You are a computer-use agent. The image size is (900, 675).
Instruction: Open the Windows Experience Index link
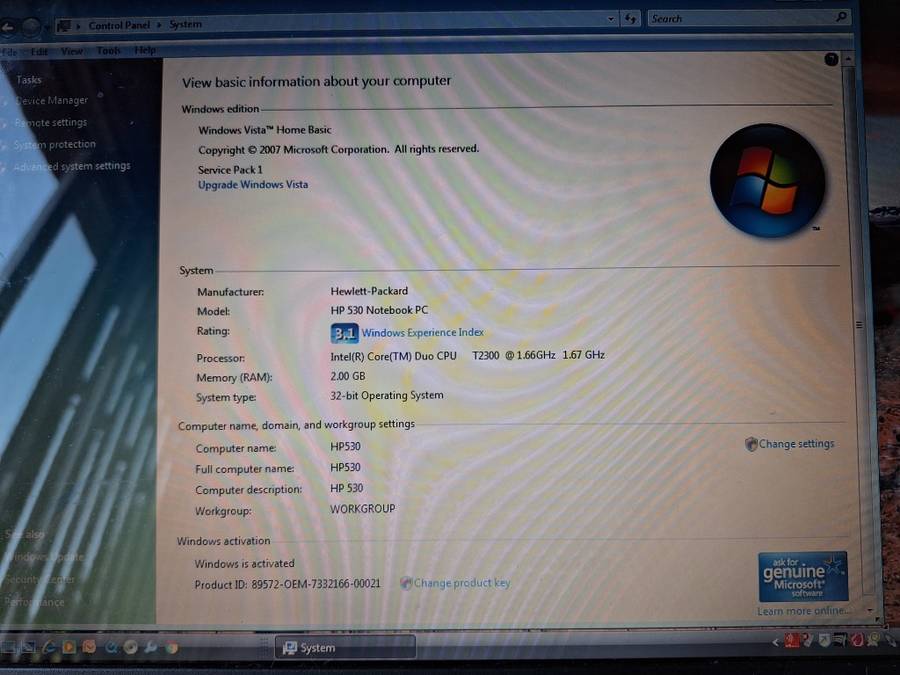(x=422, y=333)
